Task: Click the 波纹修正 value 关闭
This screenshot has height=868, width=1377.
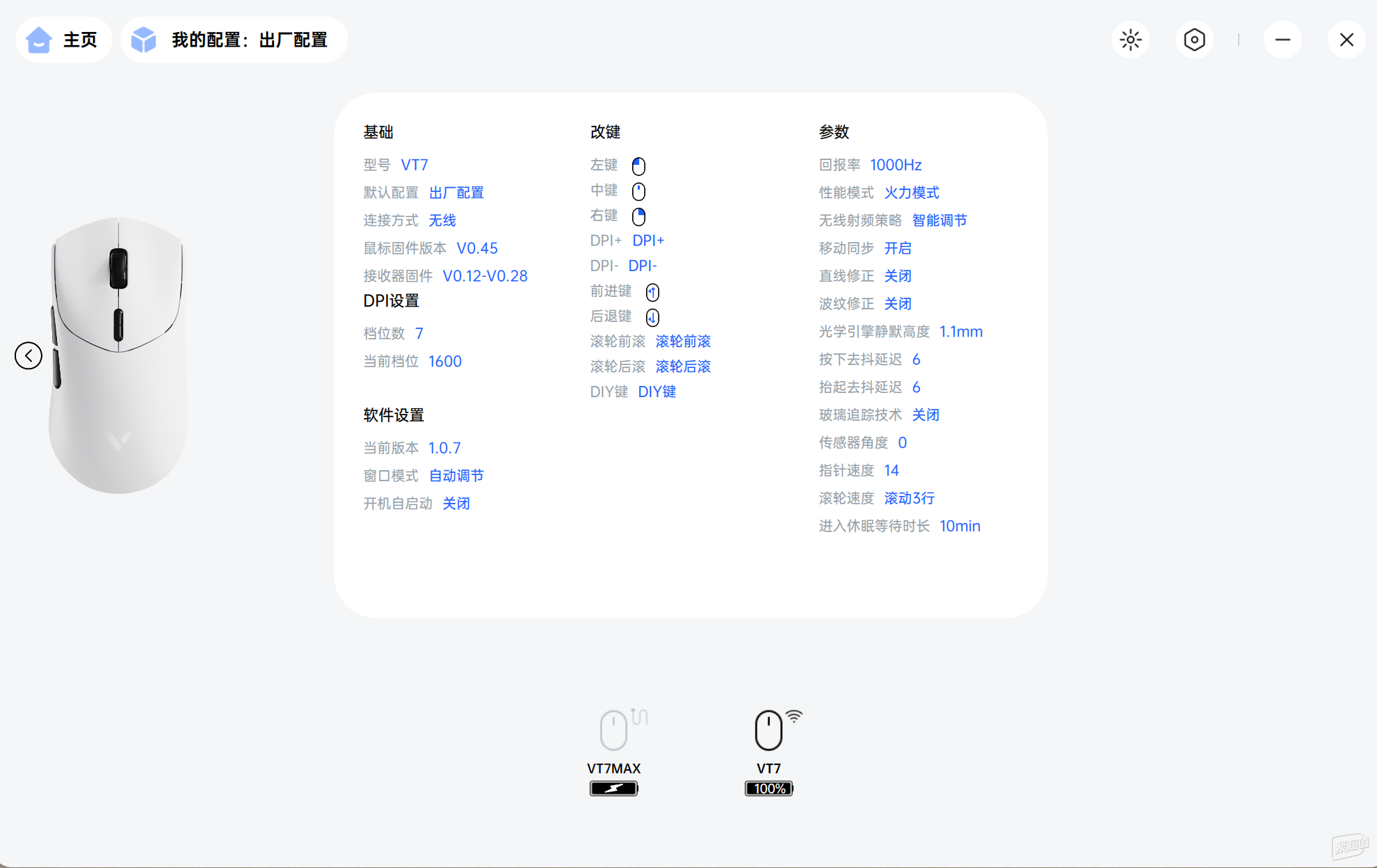Action: (x=898, y=304)
